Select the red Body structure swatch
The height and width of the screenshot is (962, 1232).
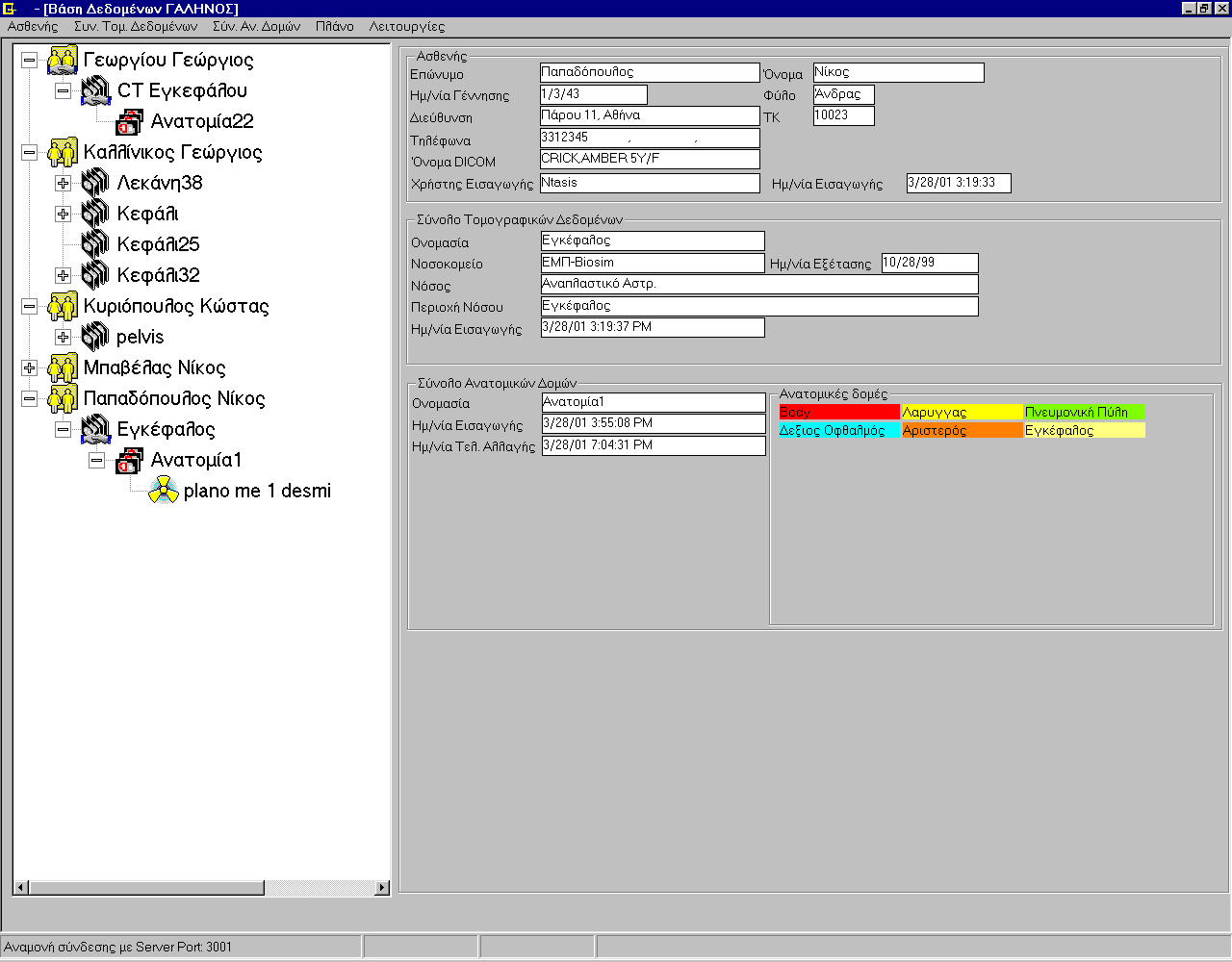(x=839, y=412)
